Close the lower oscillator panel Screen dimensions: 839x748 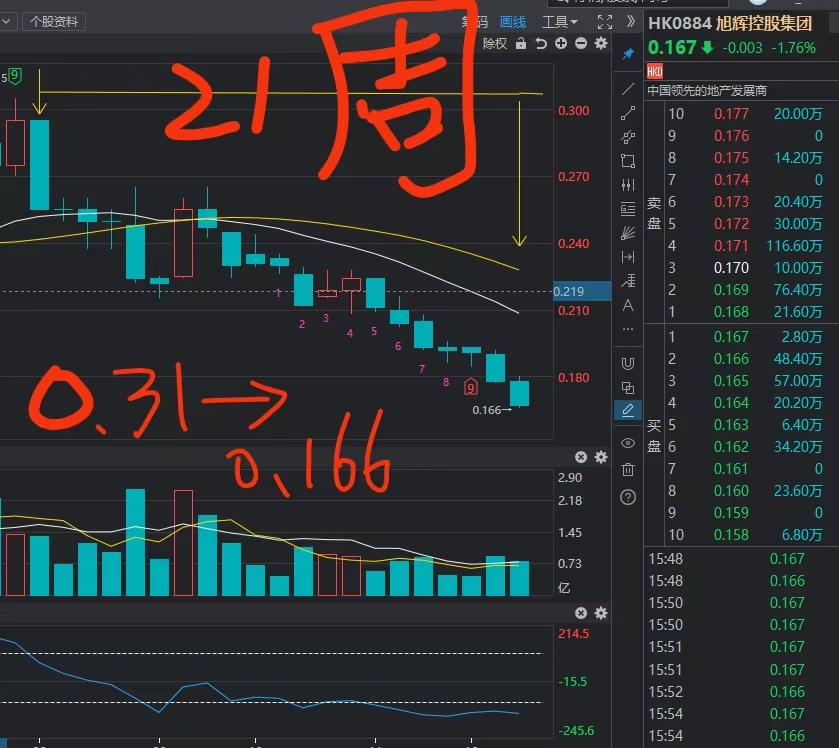[581, 613]
